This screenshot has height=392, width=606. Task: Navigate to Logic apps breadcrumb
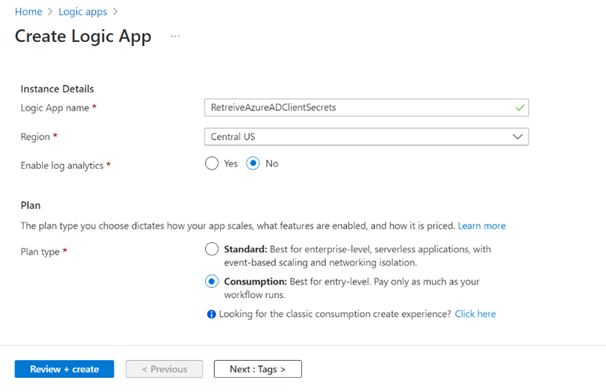[83, 12]
